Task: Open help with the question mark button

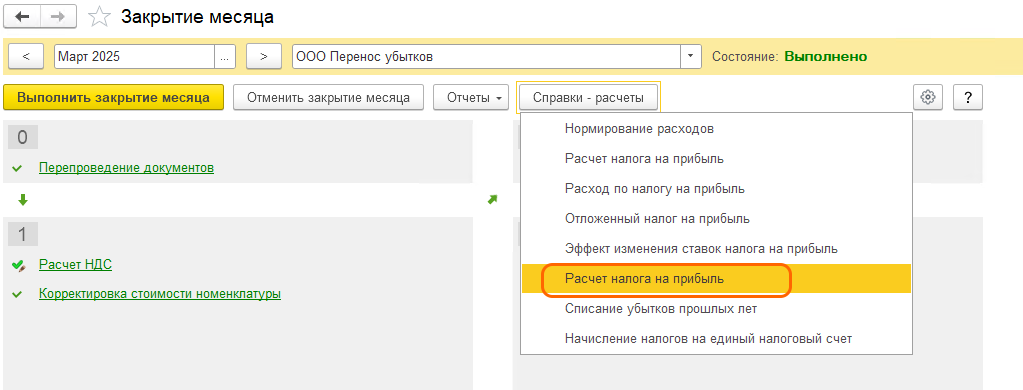Action: [x=968, y=97]
